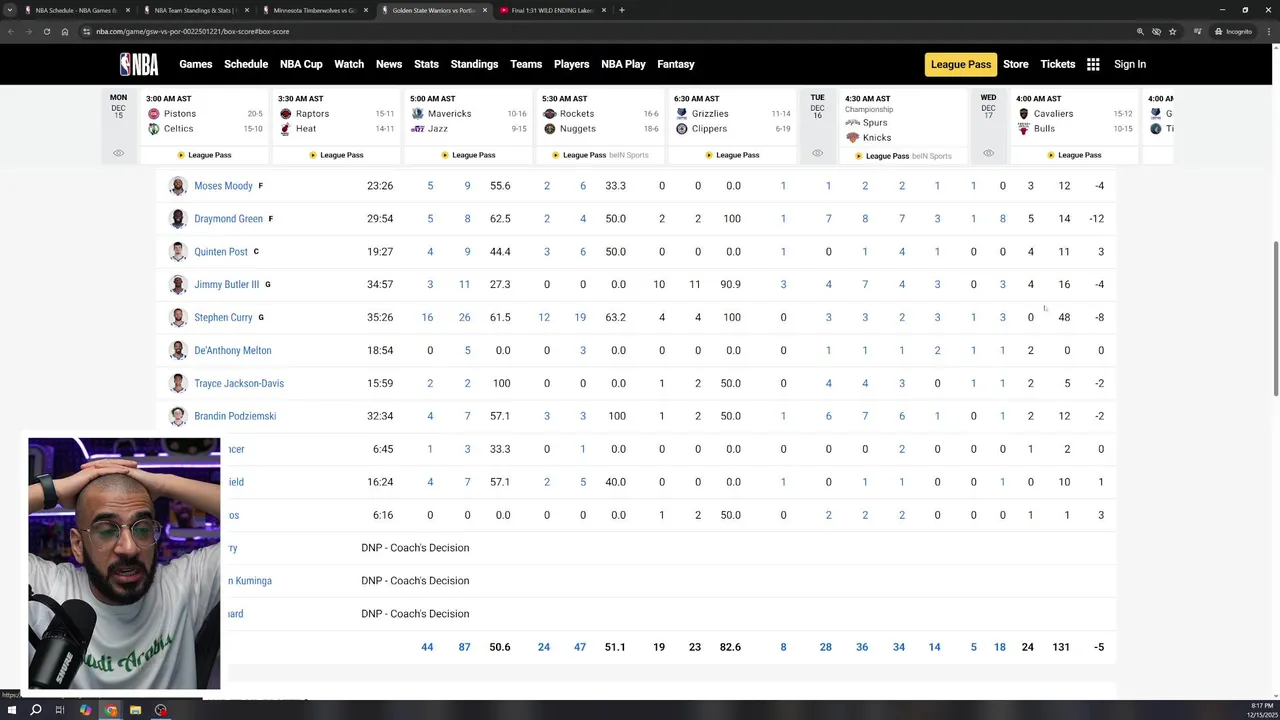This screenshot has width=1280, height=720.
Task: Click the crossed-eye tracking protection icon
Action: (x=1156, y=31)
